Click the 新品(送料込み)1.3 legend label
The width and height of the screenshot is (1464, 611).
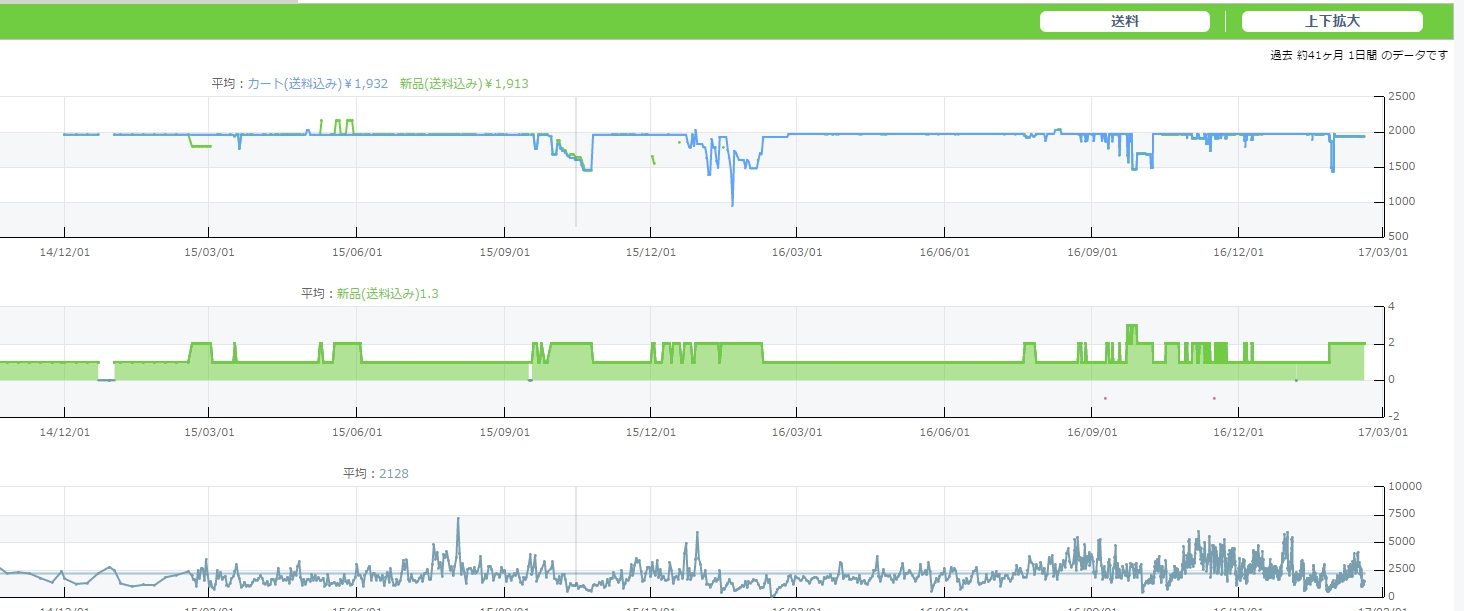(x=388, y=294)
